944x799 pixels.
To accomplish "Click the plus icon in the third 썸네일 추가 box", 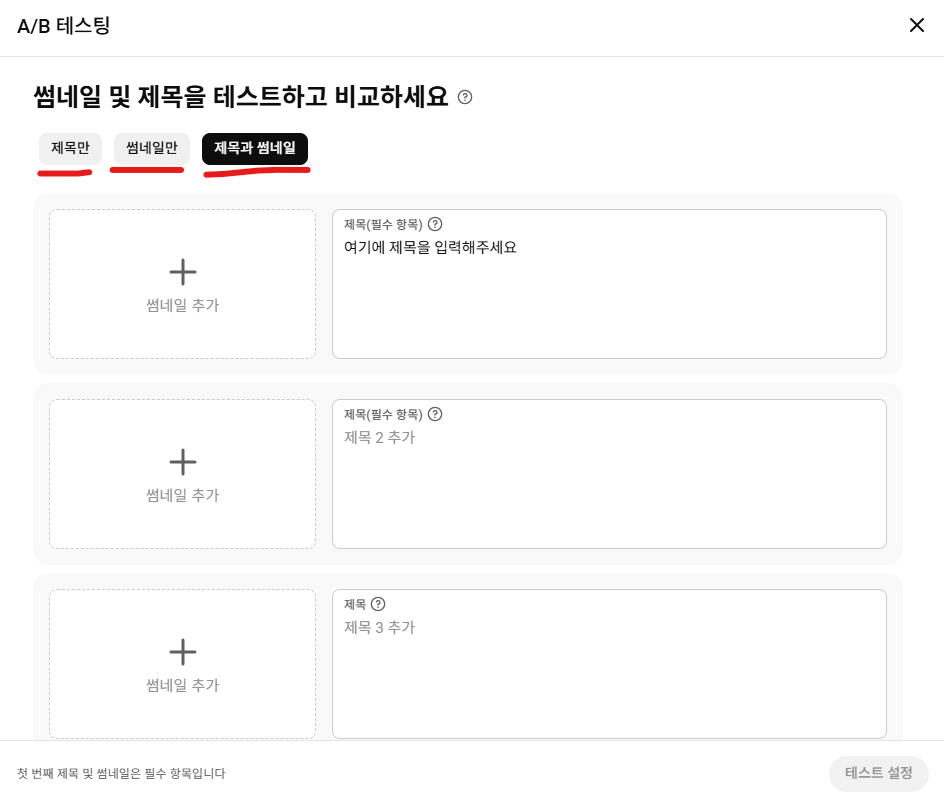I will click(183, 651).
